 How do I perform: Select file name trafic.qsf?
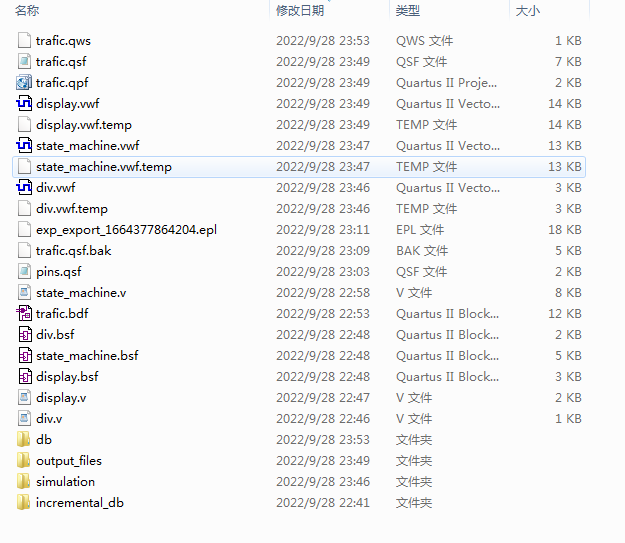pyautogui.click(x=61, y=62)
